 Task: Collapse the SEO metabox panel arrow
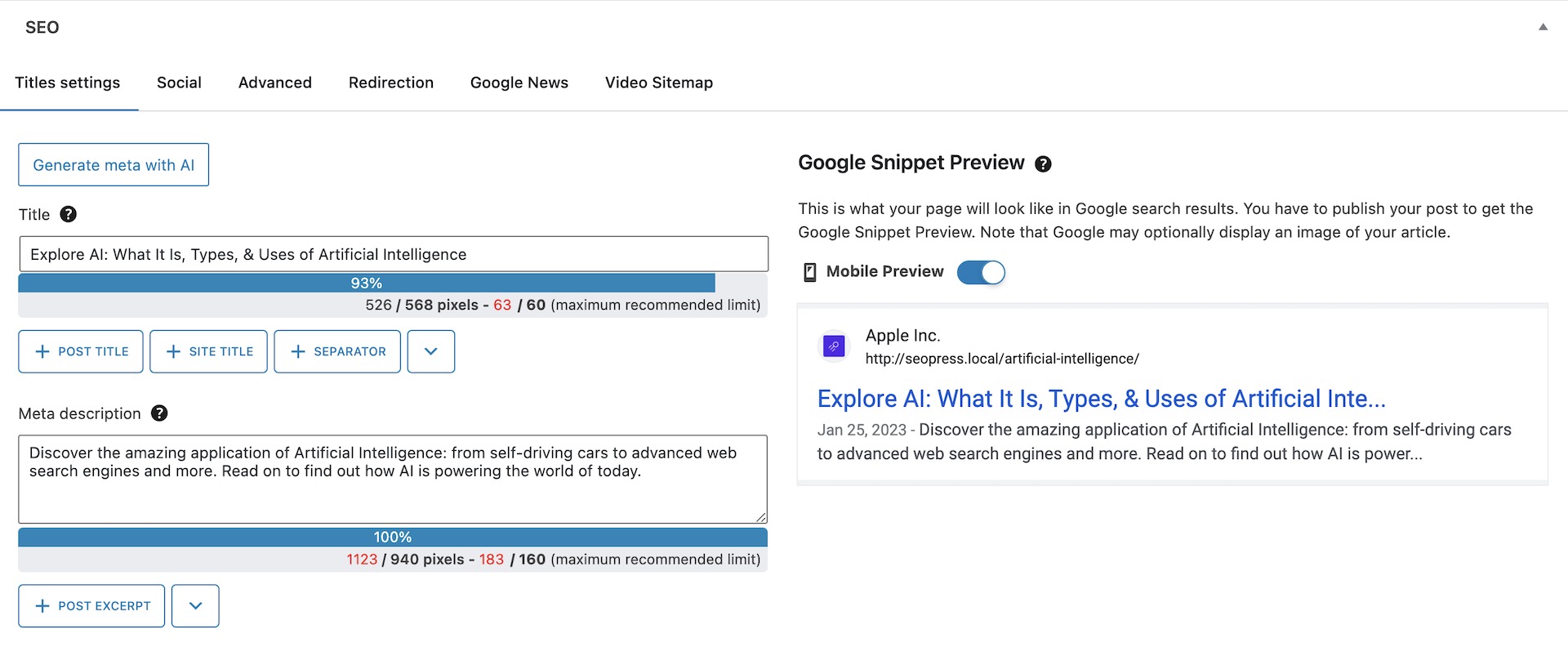(1543, 27)
